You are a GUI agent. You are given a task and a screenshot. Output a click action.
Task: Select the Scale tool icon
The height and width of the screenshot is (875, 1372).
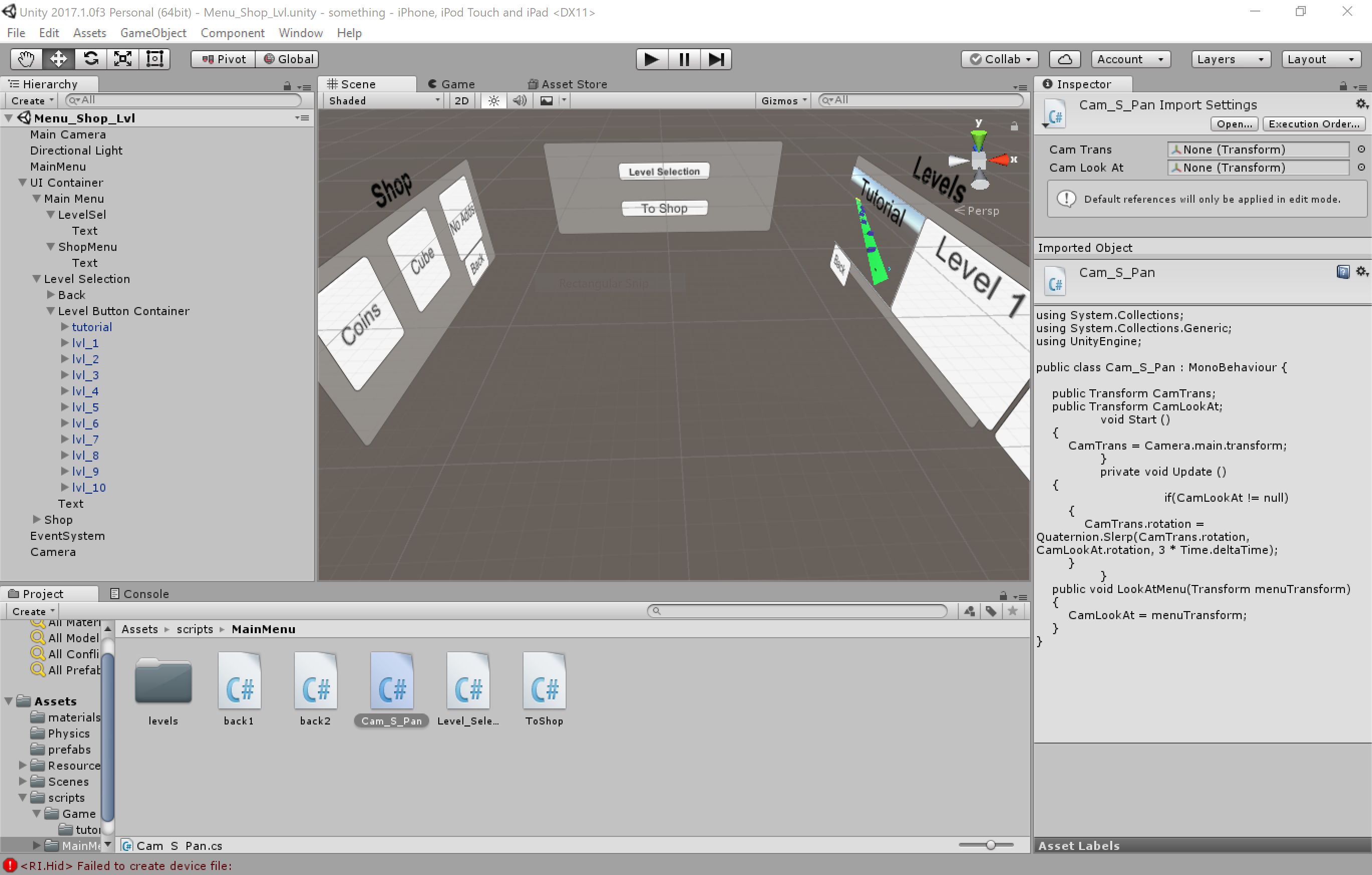[x=122, y=59]
